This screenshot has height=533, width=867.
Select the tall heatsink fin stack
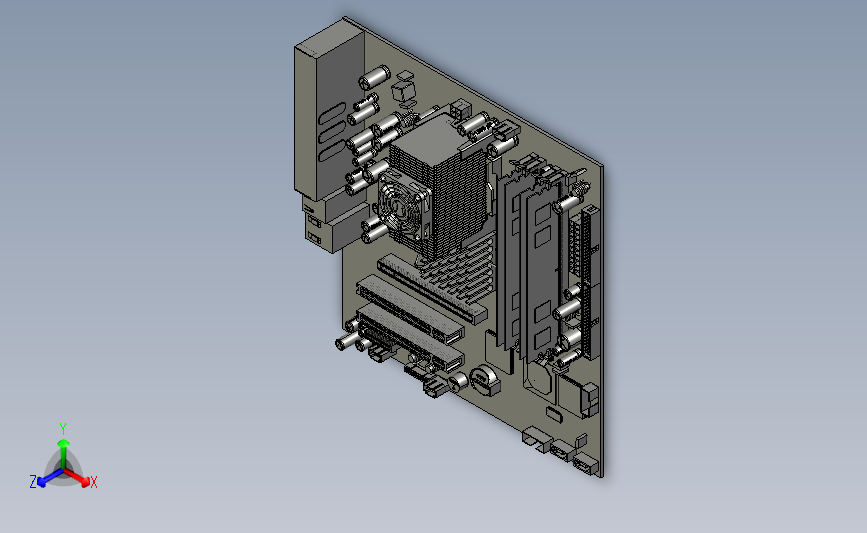438,185
